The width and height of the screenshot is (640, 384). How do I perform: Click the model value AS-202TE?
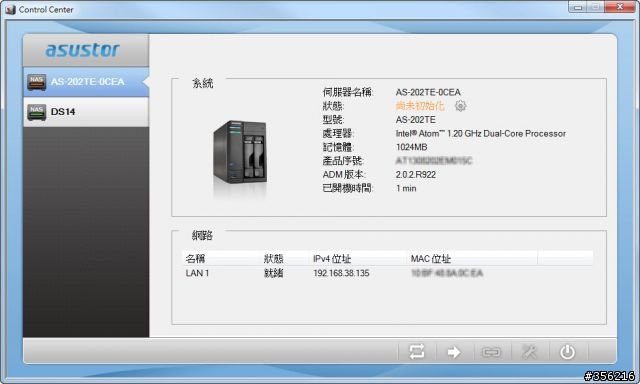pos(416,120)
